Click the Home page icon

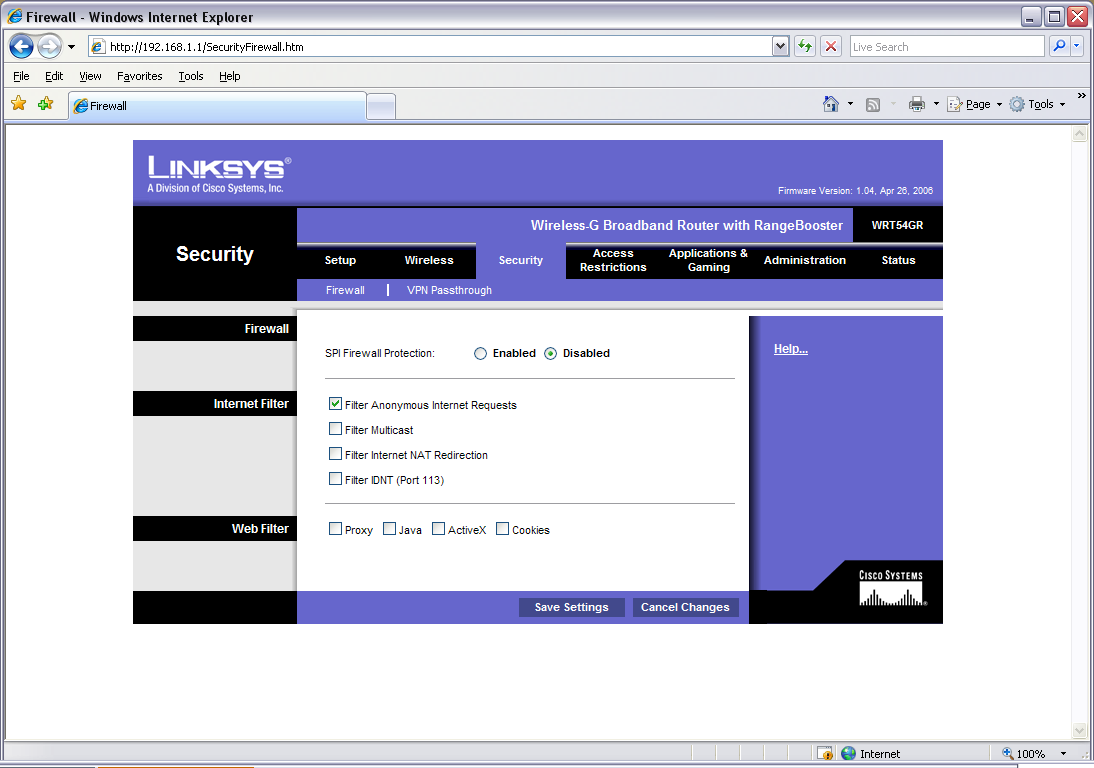point(830,104)
